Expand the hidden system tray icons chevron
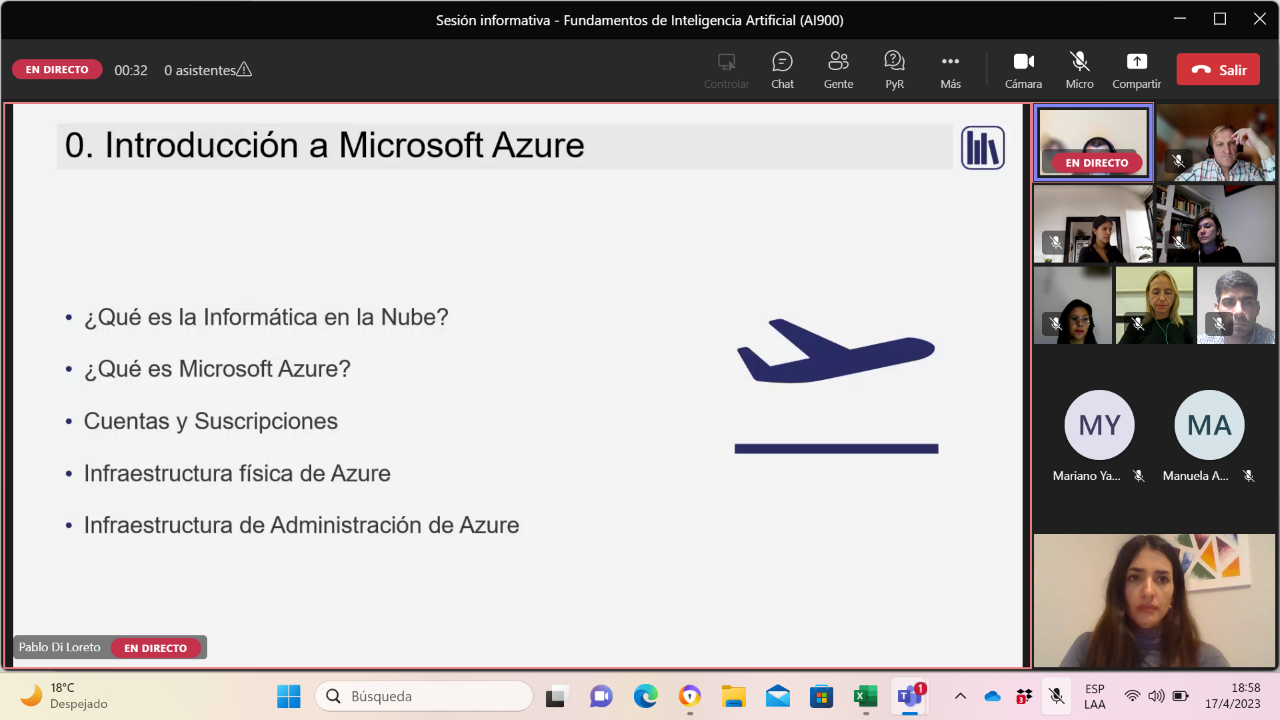The image size is (1280, 720). tap(960, 696)
